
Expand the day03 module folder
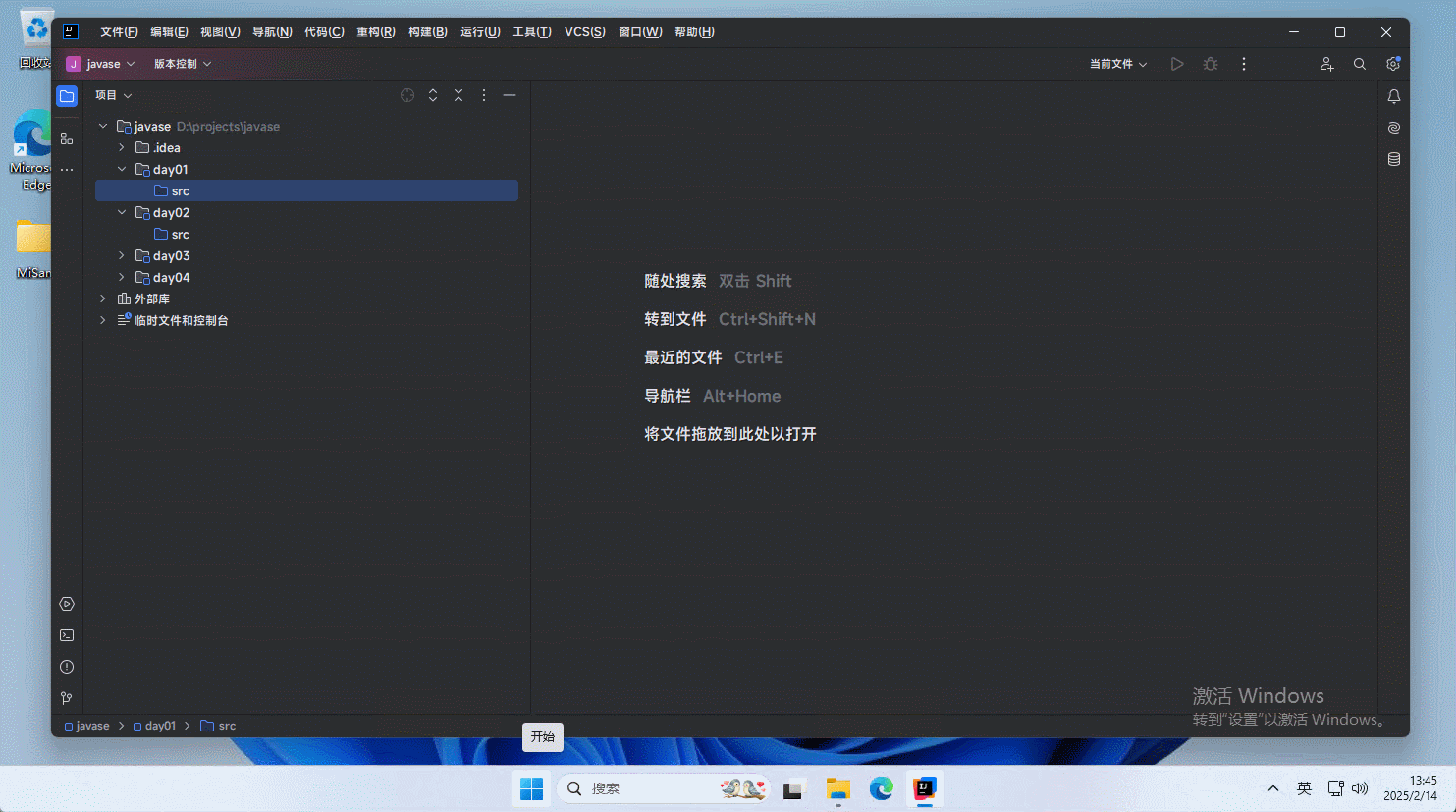[x=122, y=256]
